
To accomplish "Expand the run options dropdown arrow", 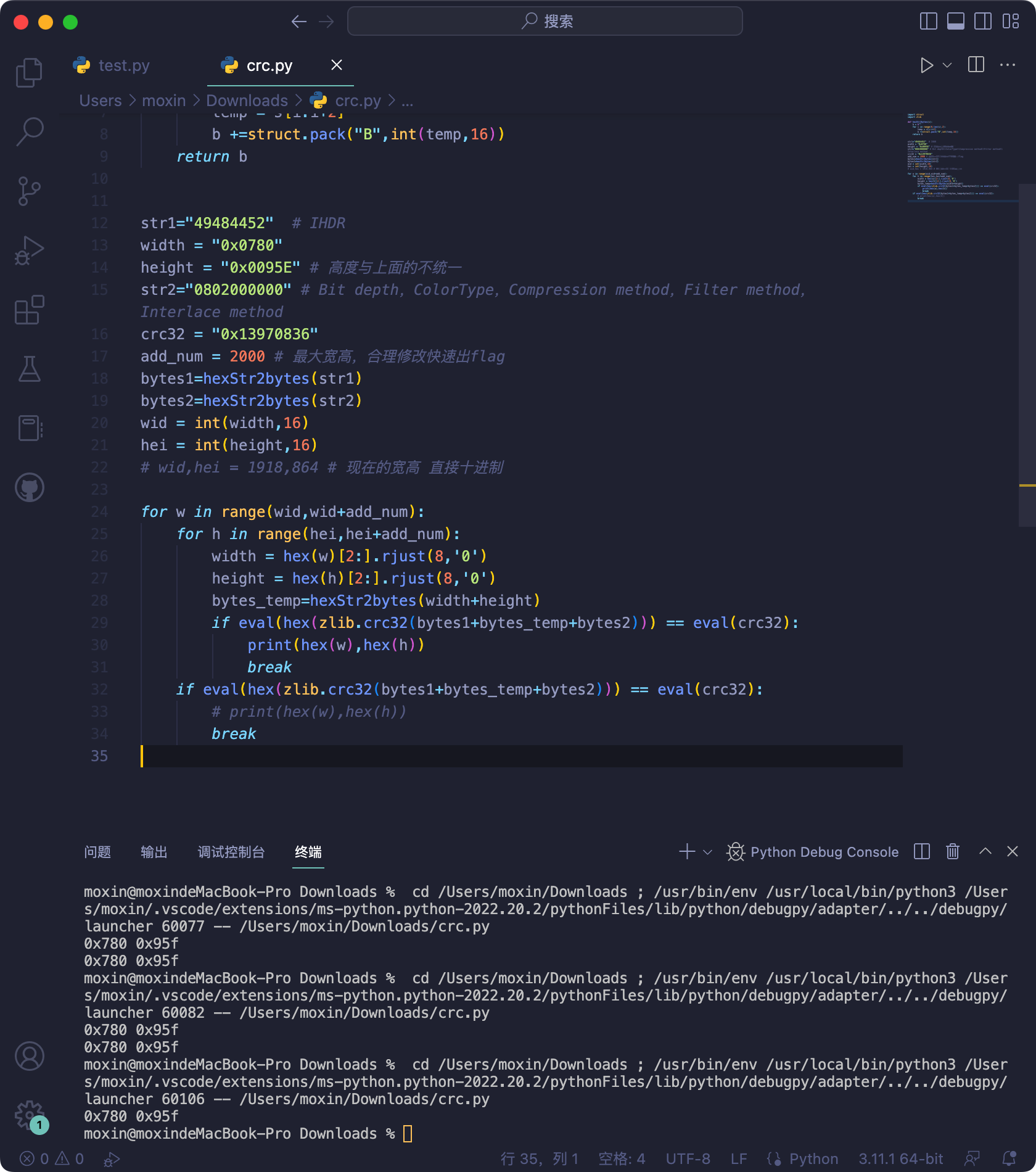I will 948,65.
